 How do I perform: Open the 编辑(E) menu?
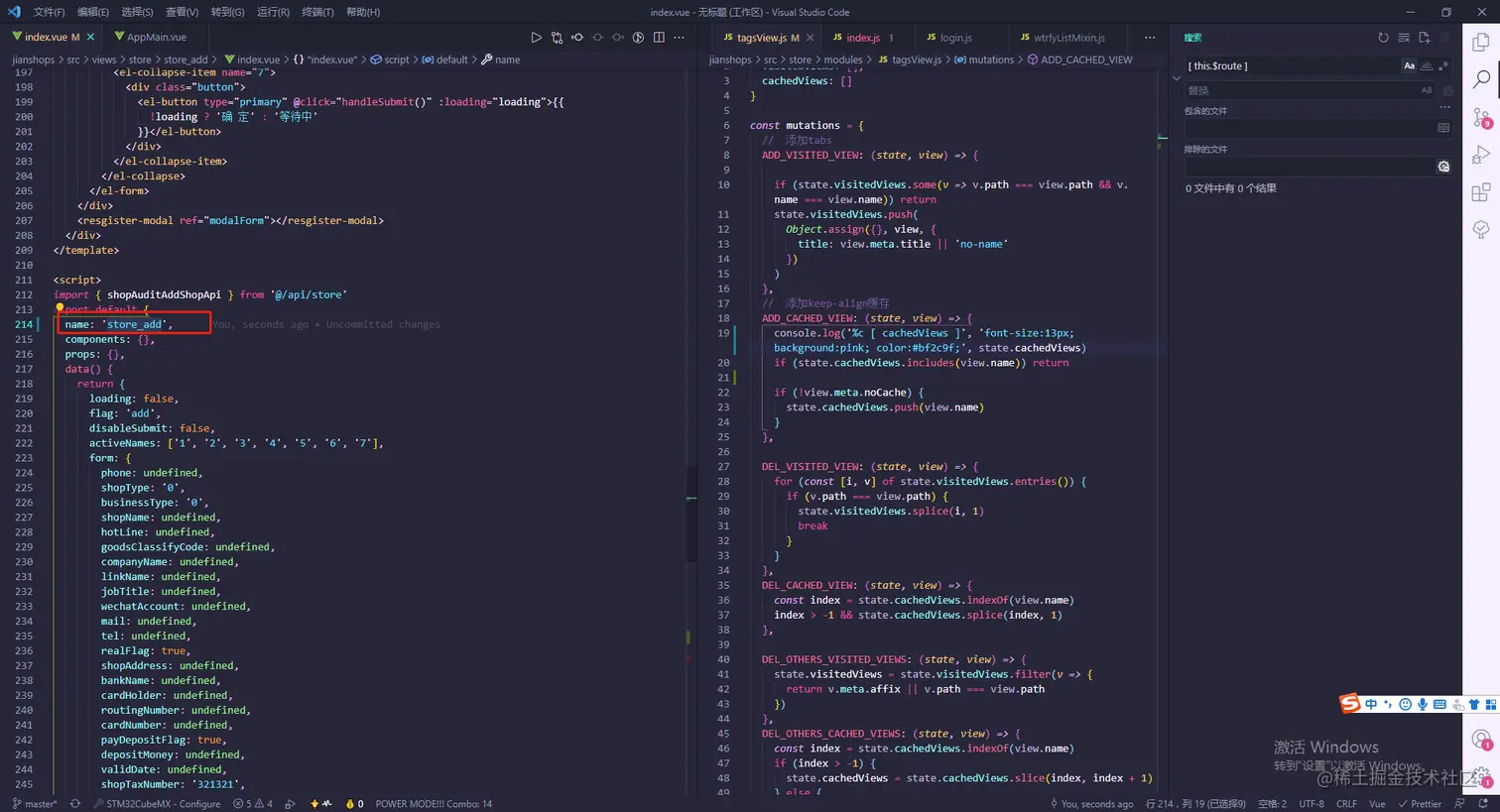pyautogui.click(x=93, y=12)
